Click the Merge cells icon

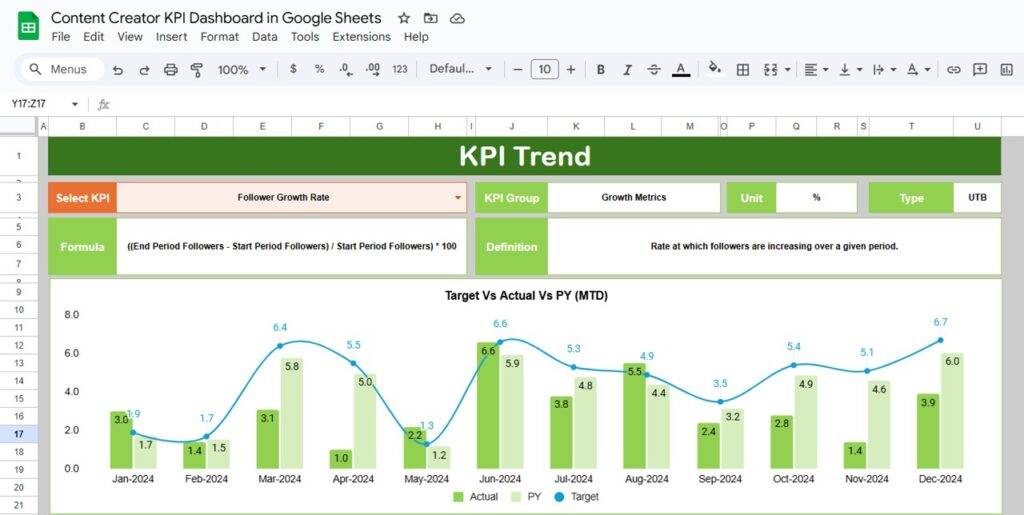[x=771, y=69]
